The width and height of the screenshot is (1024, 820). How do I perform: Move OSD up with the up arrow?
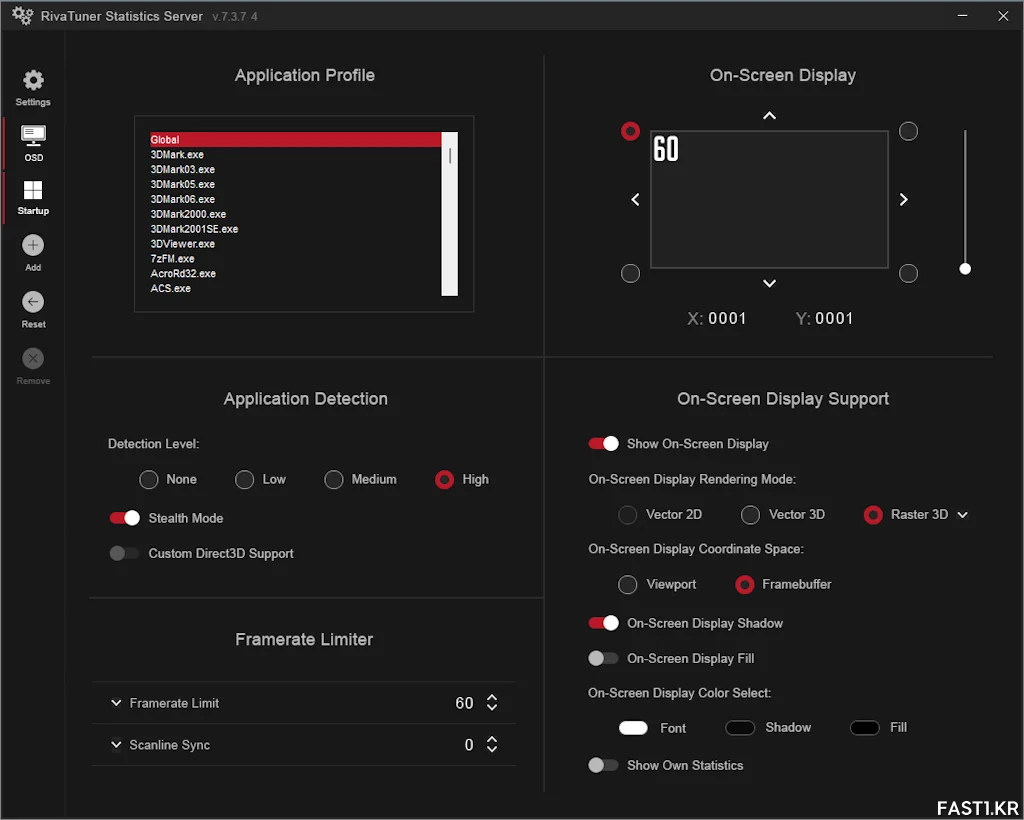(769, 116)
